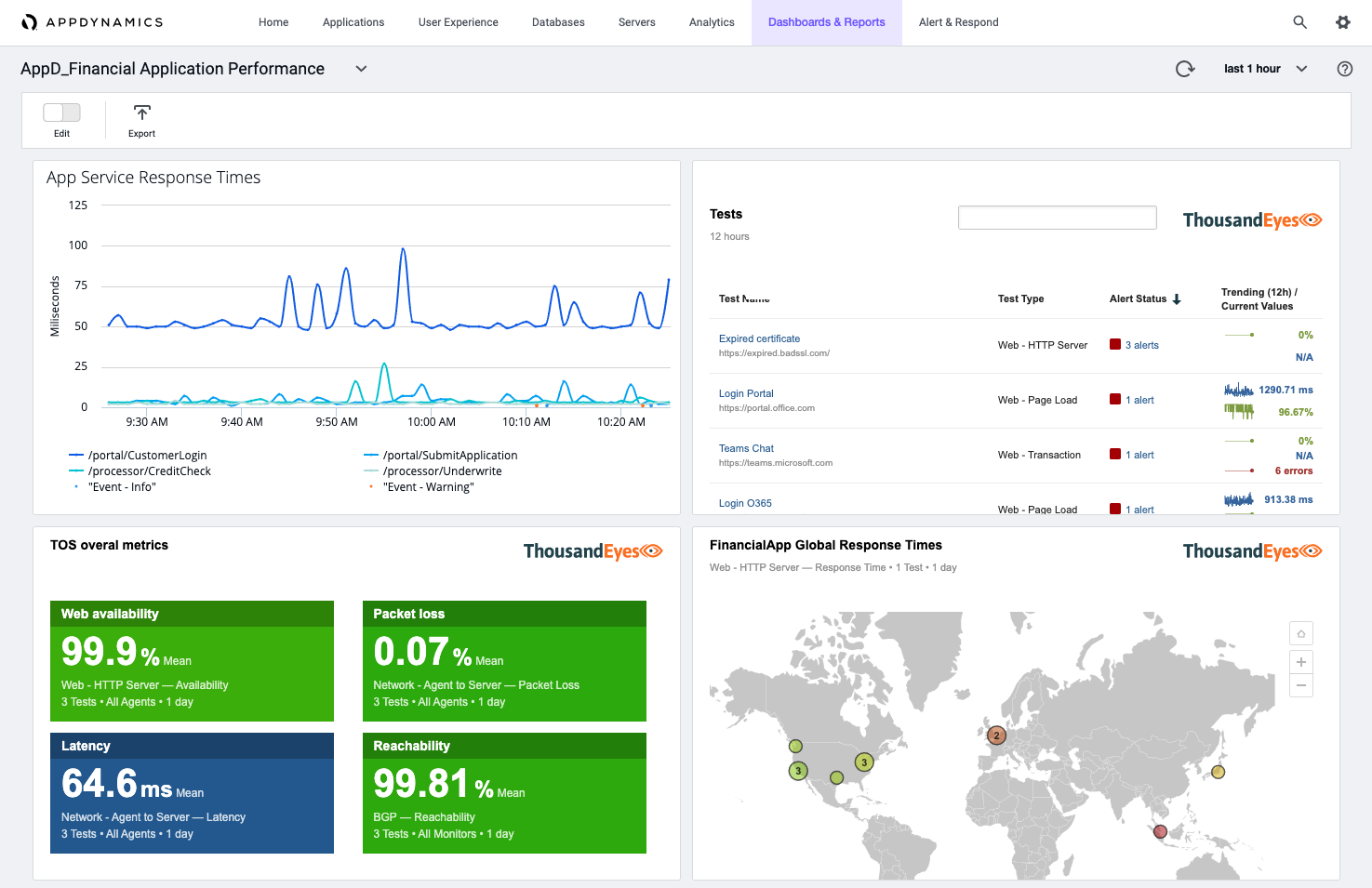1372x888 pixels.
Task: Open the Expired certificate test link
Action: point(759,338)
